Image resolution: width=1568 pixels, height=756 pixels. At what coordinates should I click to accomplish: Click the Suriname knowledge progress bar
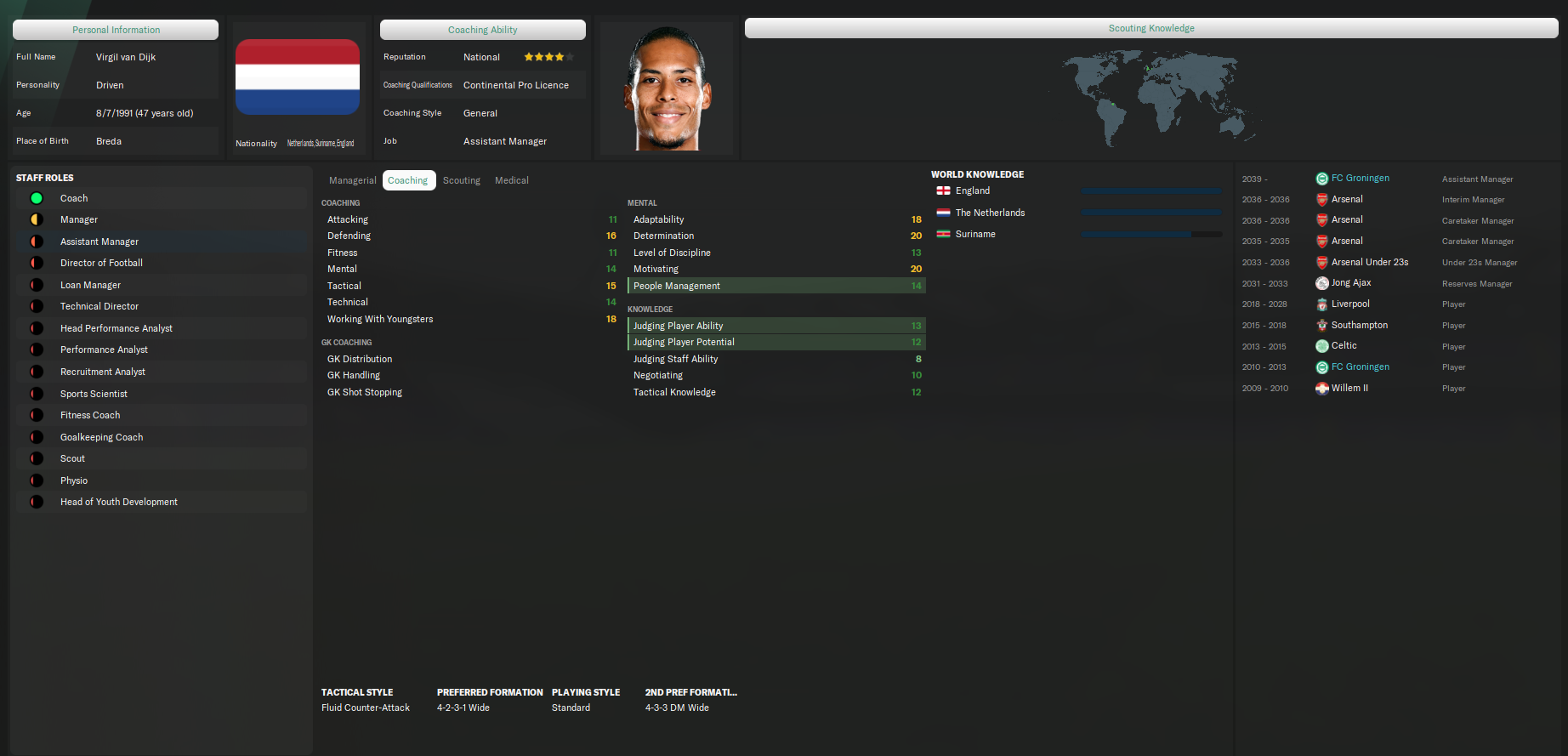click(1150, 234)
